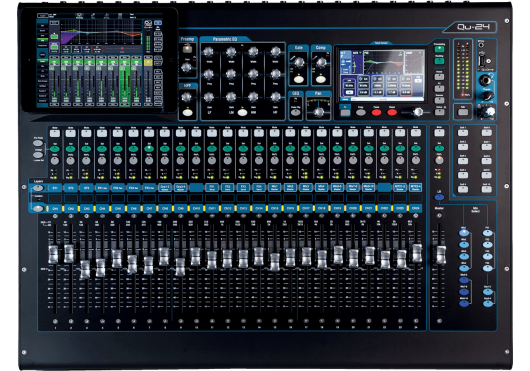Hit the Copy key

[361, 112]
